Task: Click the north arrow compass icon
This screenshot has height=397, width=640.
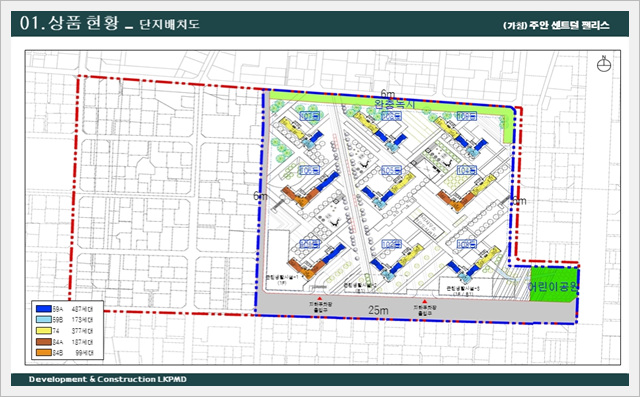Action: (604, 64)
